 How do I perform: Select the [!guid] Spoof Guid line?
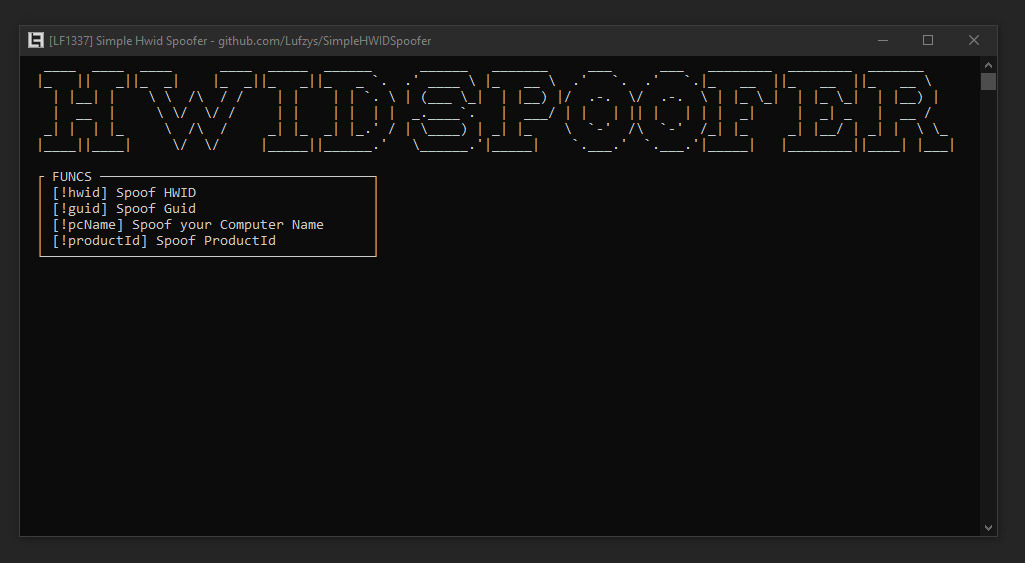click(124, 209)
